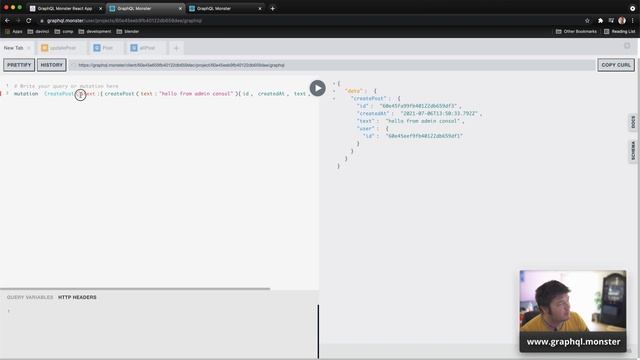Collapse the "createPost" node in the response

(x=333, y=98)
